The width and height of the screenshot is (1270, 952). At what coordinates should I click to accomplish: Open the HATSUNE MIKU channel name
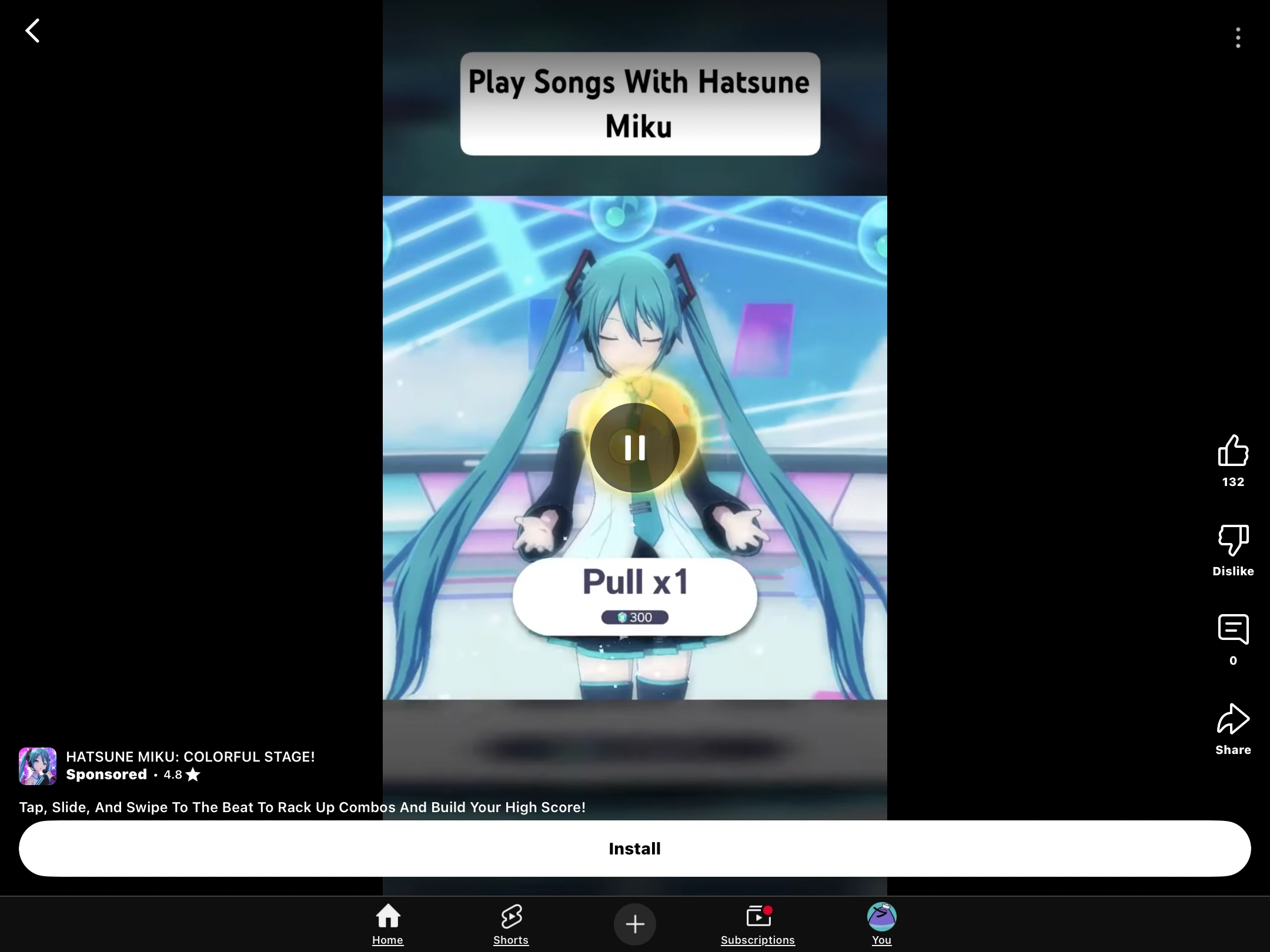tap(190, 757)
